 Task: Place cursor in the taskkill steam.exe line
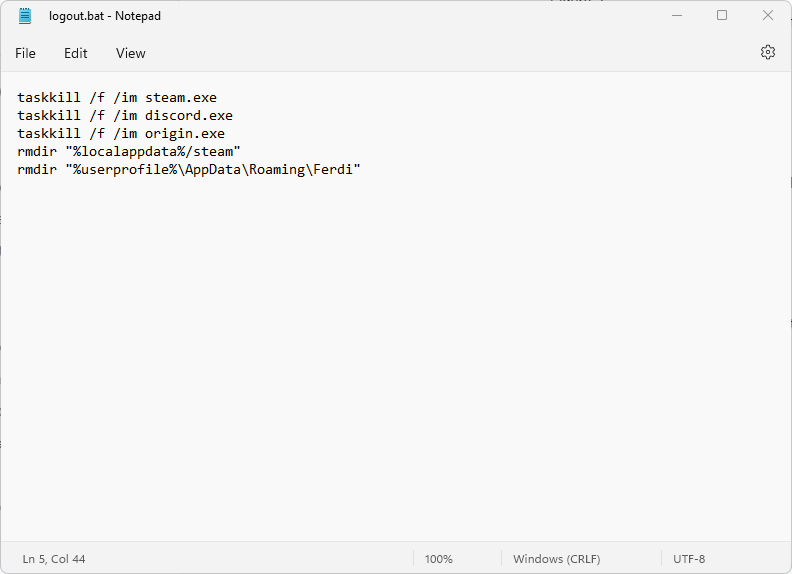[x=116, y=98]
